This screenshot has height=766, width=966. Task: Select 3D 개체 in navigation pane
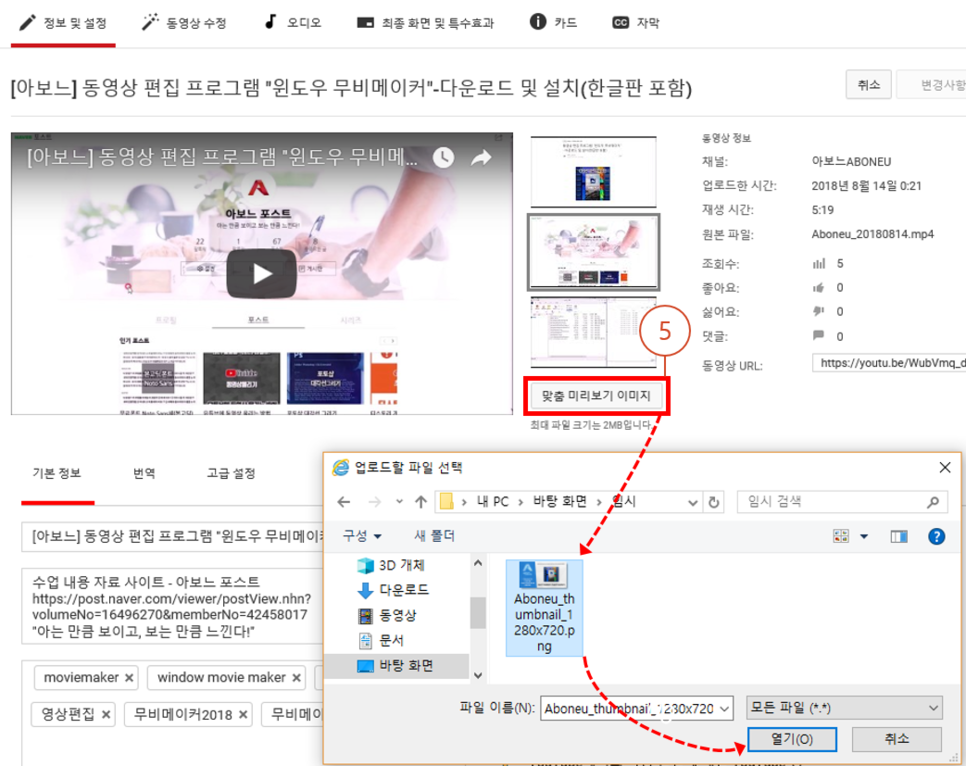(391, 565)
